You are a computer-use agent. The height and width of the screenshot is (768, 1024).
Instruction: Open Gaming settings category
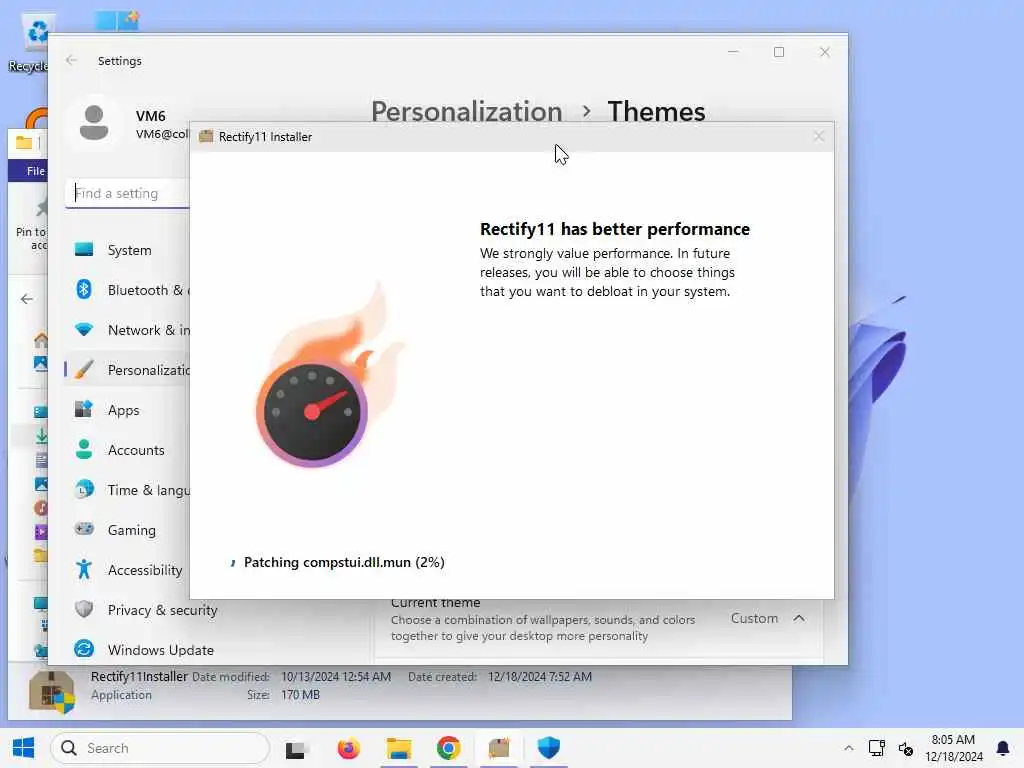127,530
